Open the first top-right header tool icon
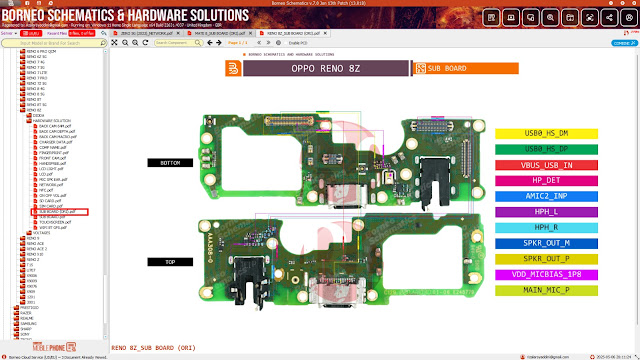 click(x=491, y=18)
